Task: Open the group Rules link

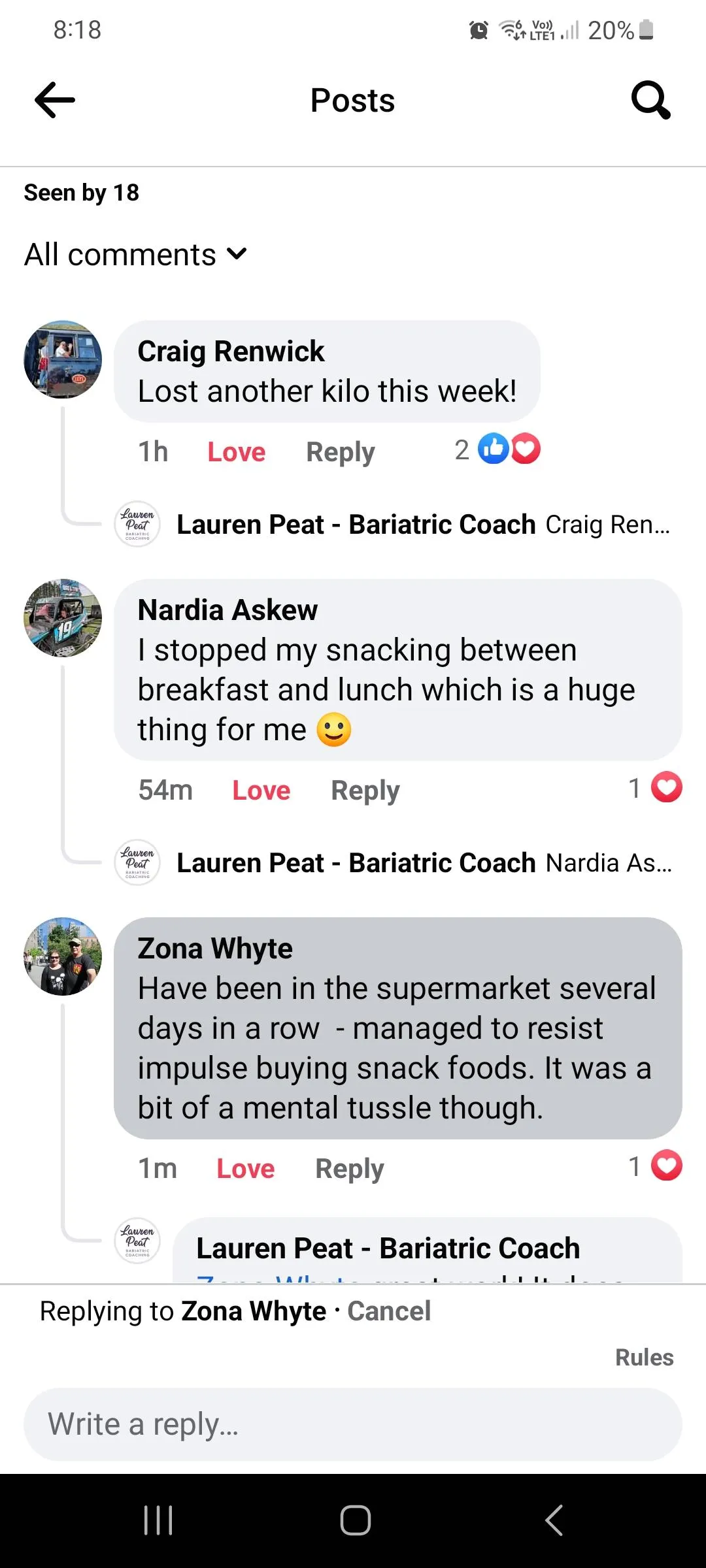Action: tap(644, 1358)
